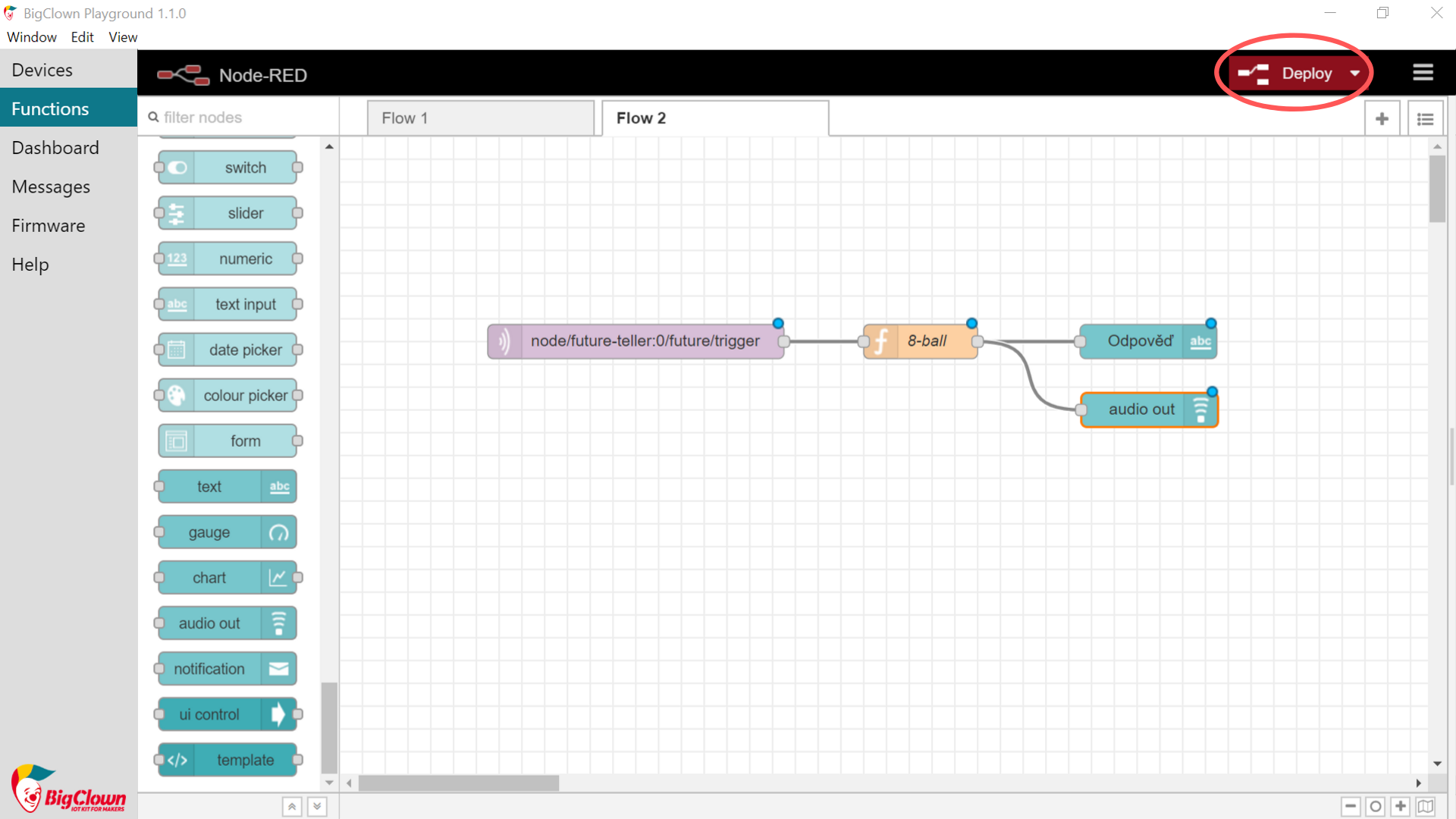
Task: Click the palette scrollbar up arrow
Action: pyautogui.click(x=329, y=146)
